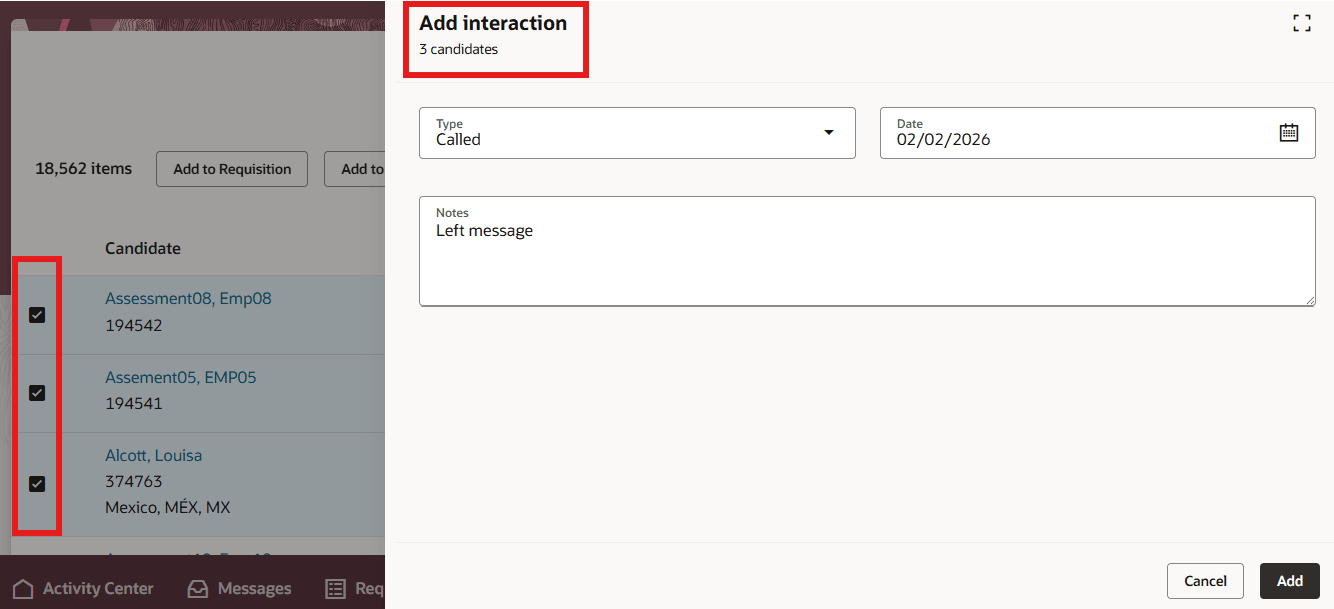Viewport: 1334px width, 609px height.
Task: Uncheck the Assement05, EMP05 candidate checkbox
Action: 37,393
